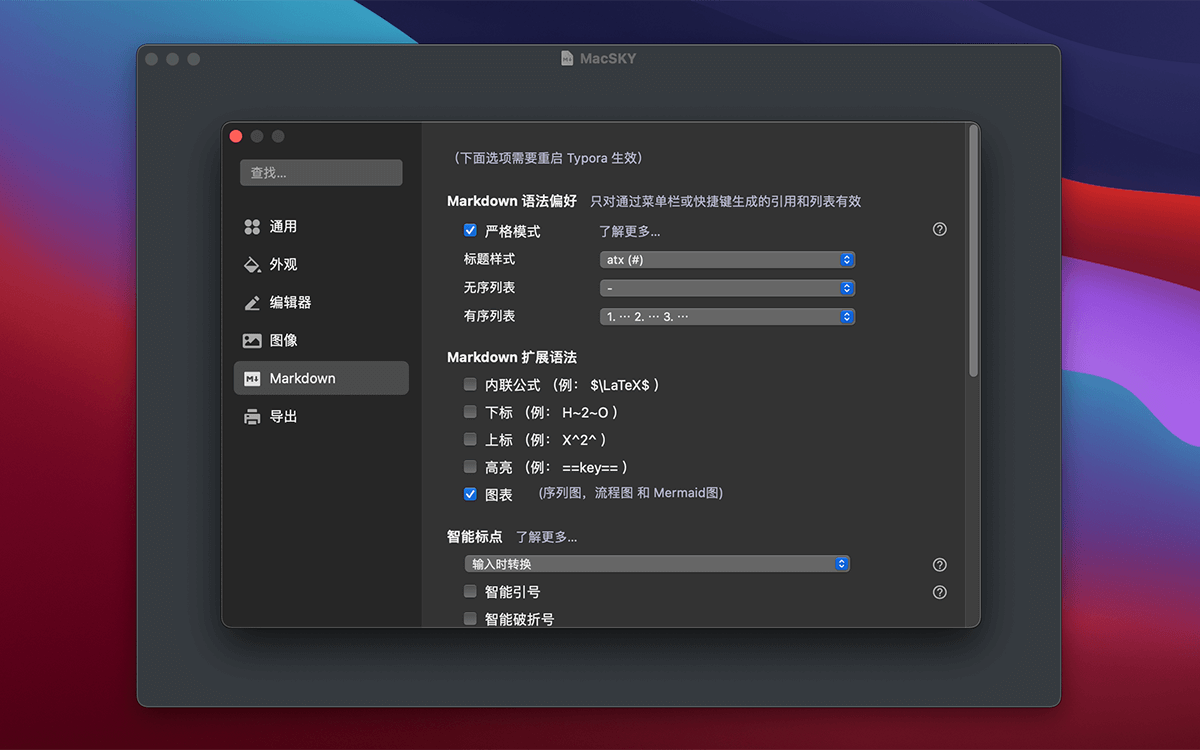
Task: Check the 上标 superscript option
Action: [470, 439]
